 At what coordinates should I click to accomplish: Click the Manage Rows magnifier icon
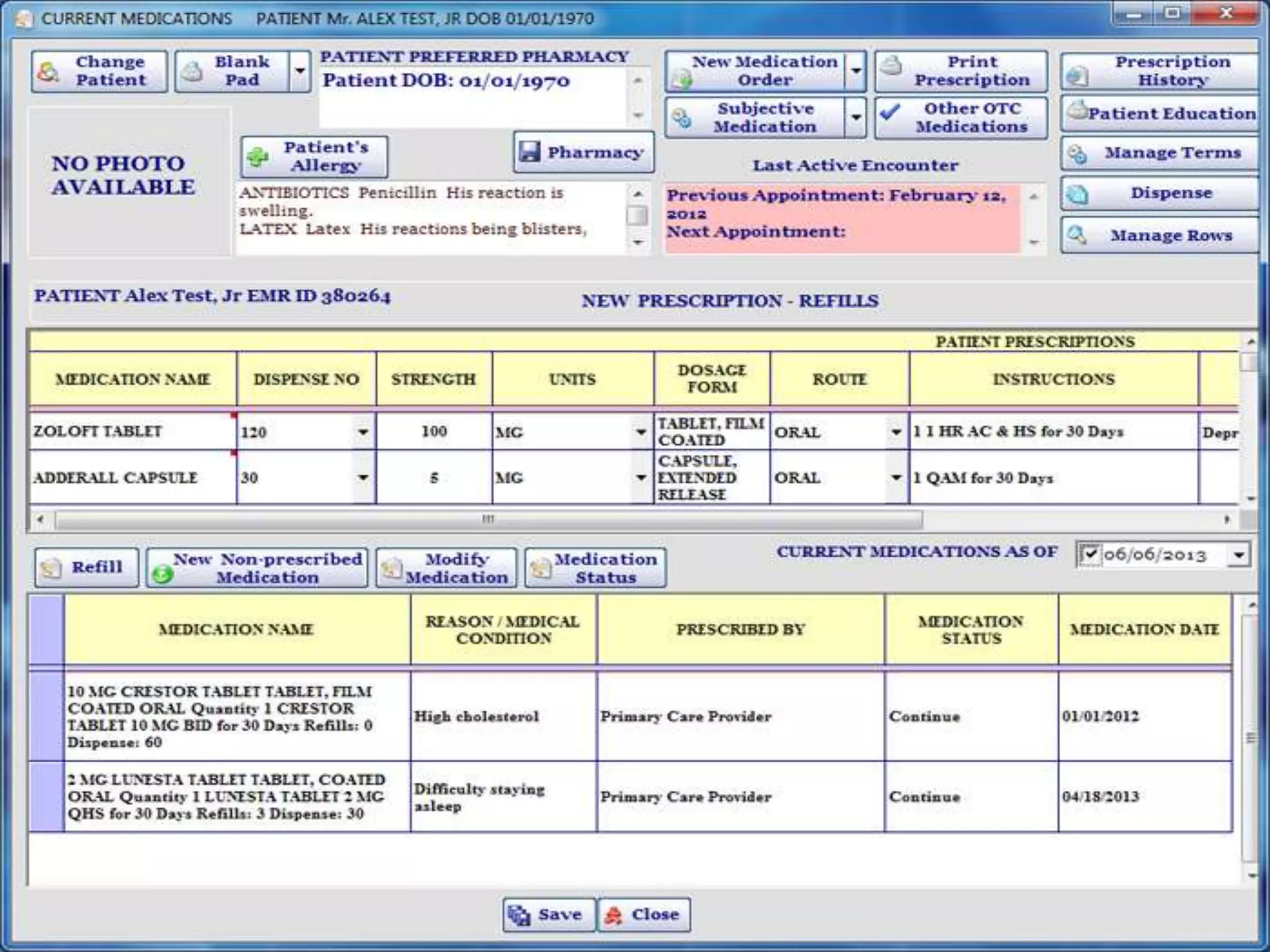click(x=1077, y=235)
